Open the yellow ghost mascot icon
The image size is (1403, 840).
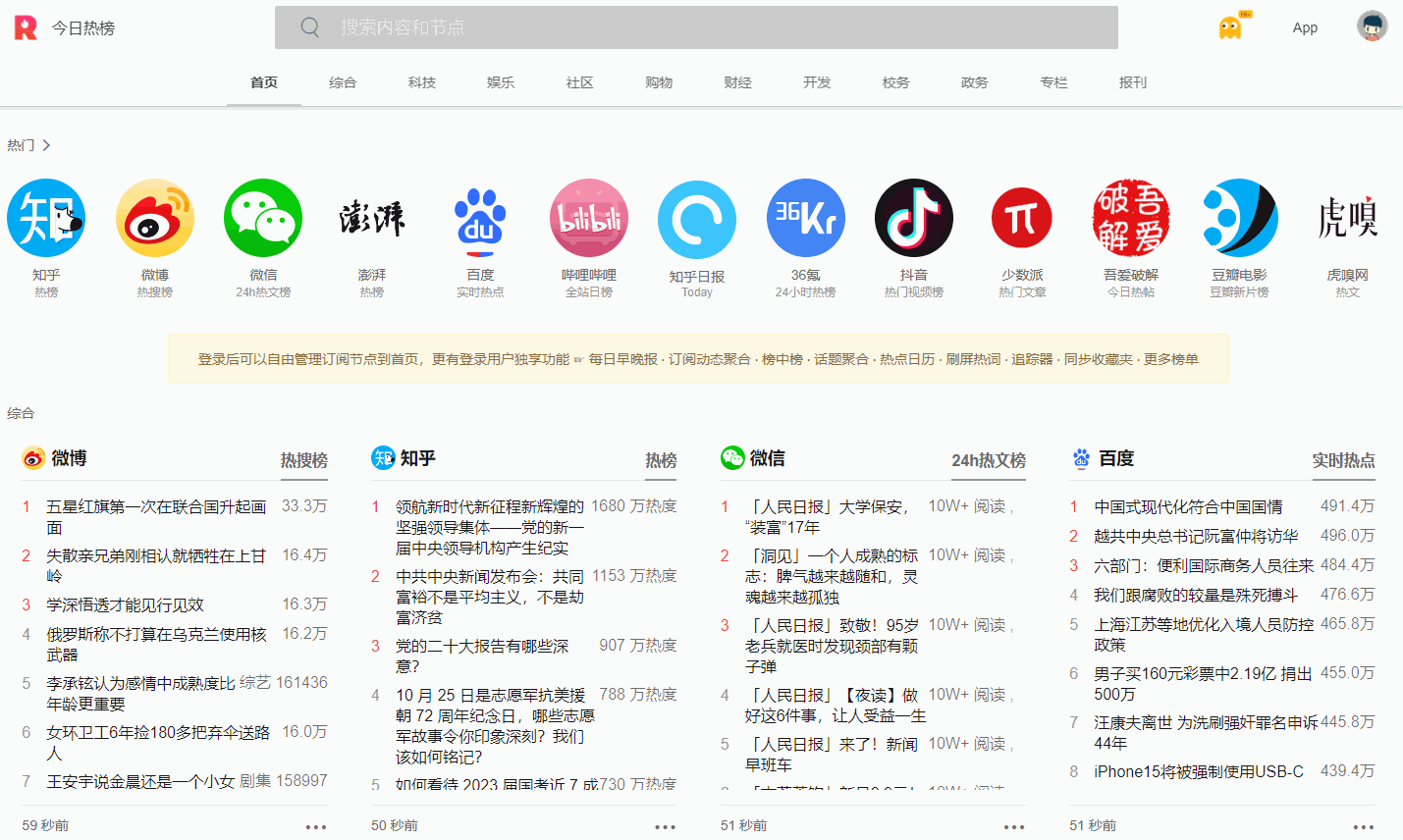click(x=1230, y=27)
